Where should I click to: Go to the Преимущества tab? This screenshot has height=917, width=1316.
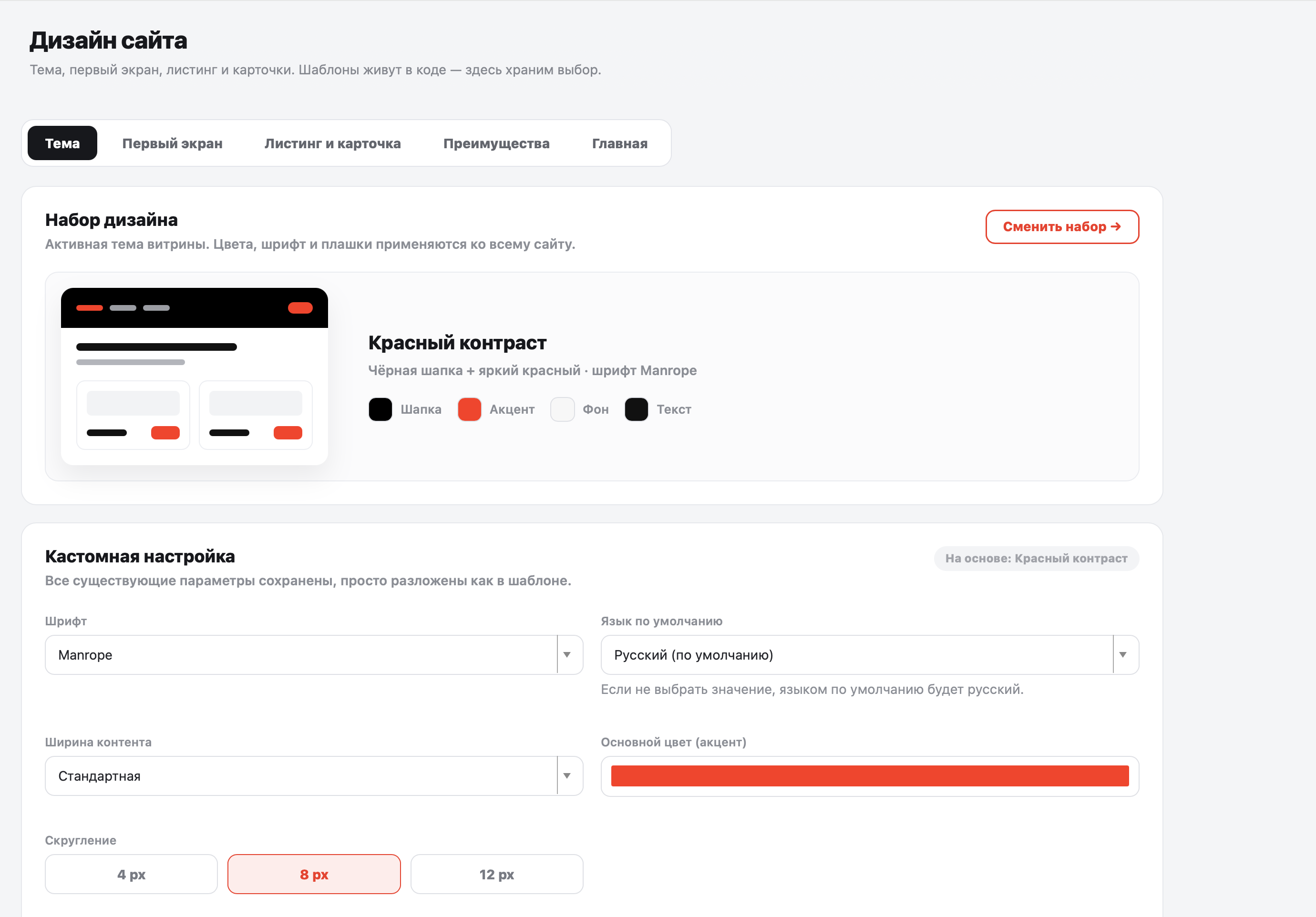point(496,143)
